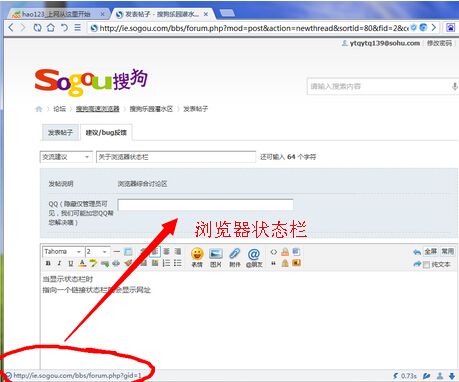Toggle bold formatting in editor
The width and height of the screenshot is (459, 382).
tap(48, 263)
